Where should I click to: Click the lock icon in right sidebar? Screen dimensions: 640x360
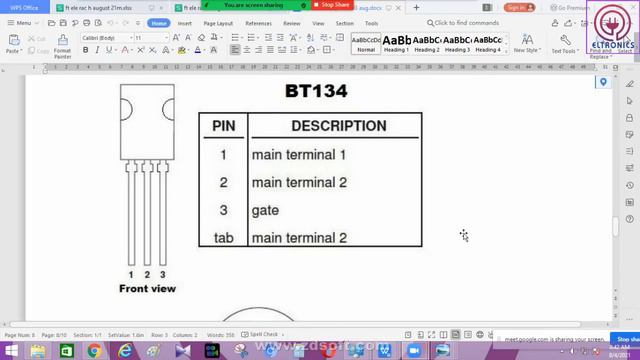pyautogui.click(x=629, y=118)
